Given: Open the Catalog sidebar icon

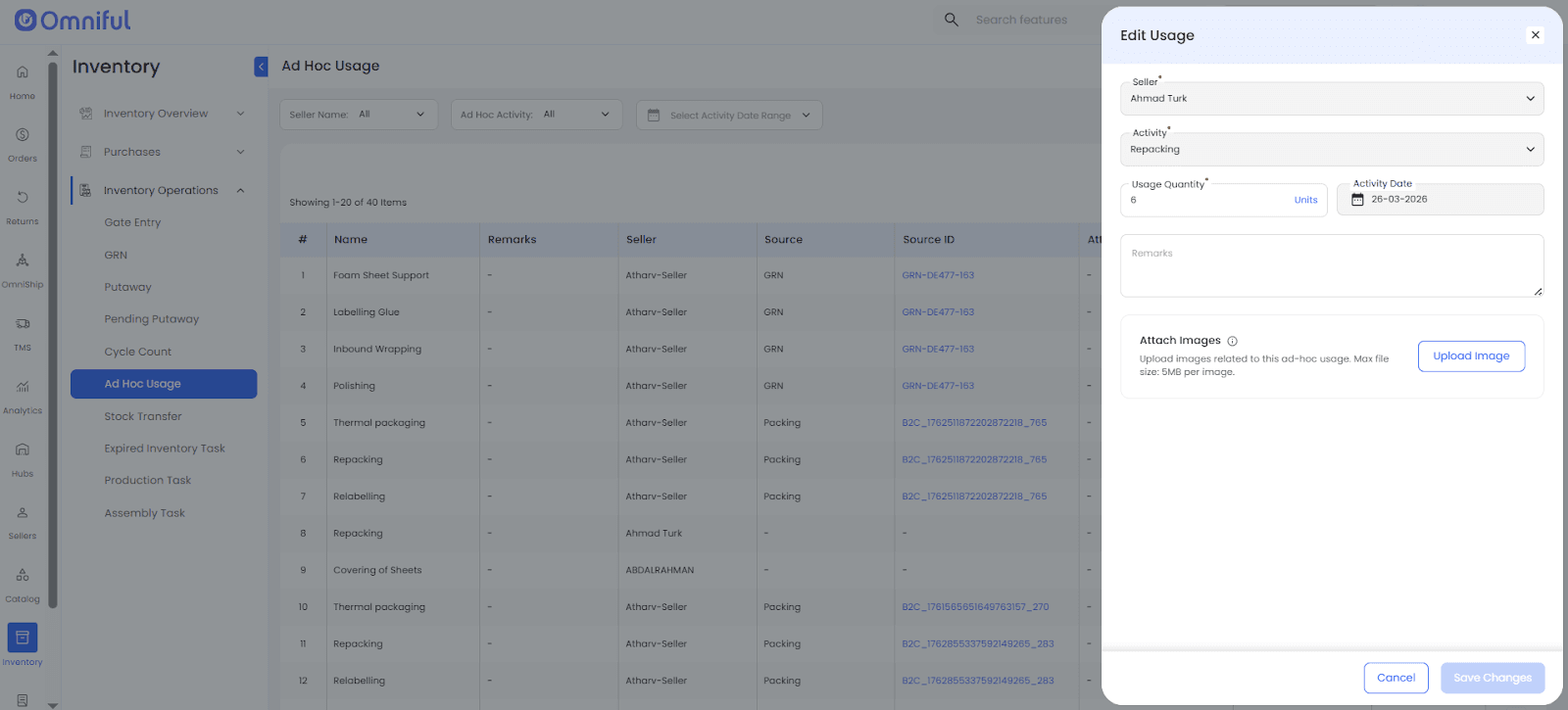Looking at the screenshot, I should (23, 576).
